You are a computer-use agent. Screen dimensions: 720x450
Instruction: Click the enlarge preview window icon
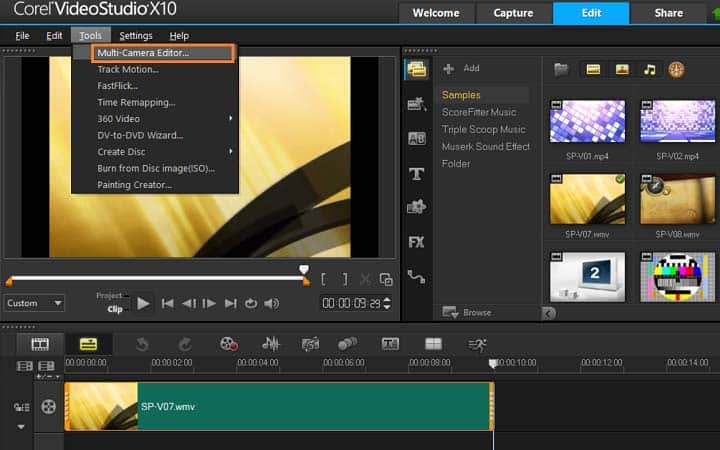[x=386, y=279]
